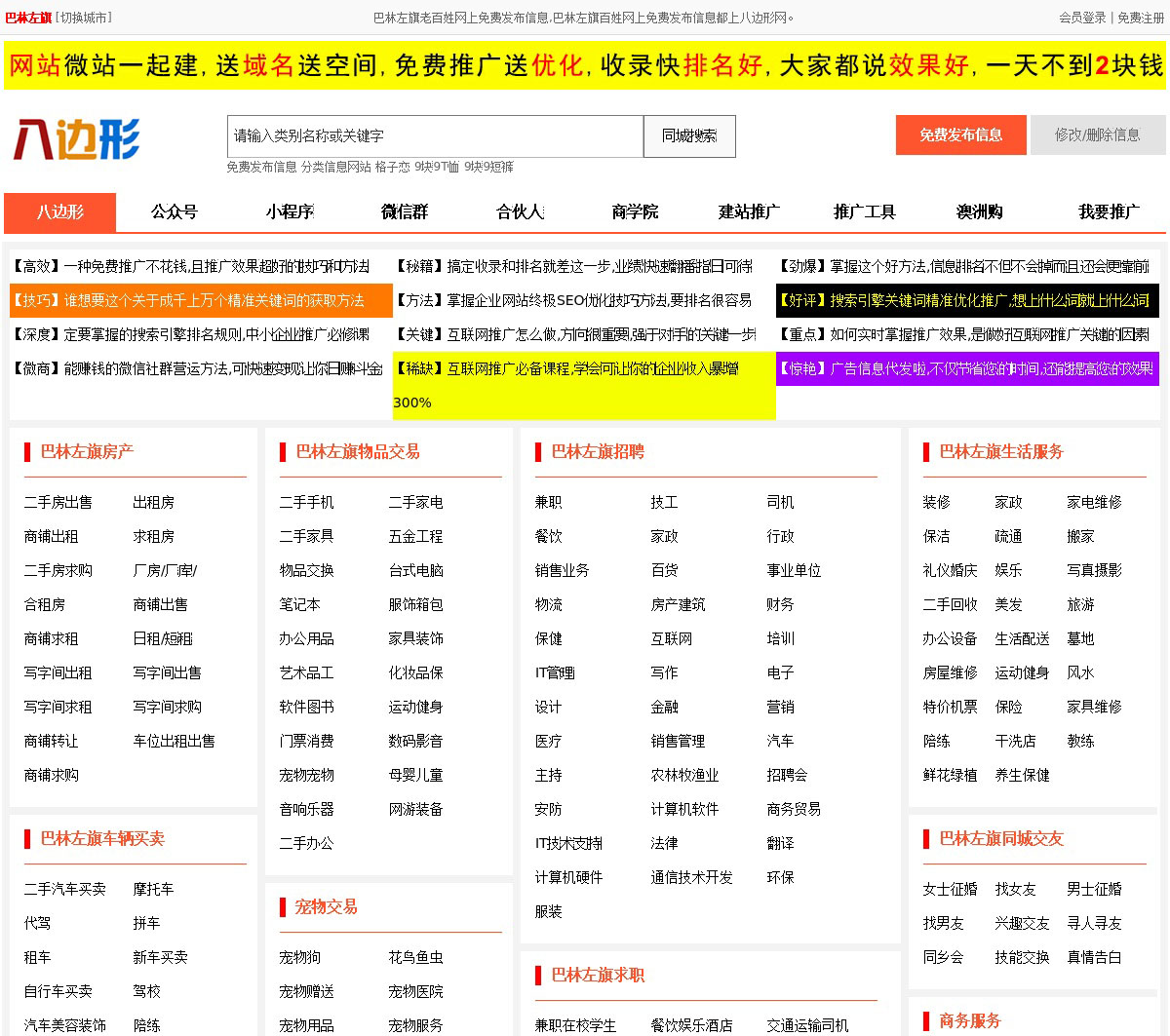Select the 二手手机 category

click(x=306, y=503)
